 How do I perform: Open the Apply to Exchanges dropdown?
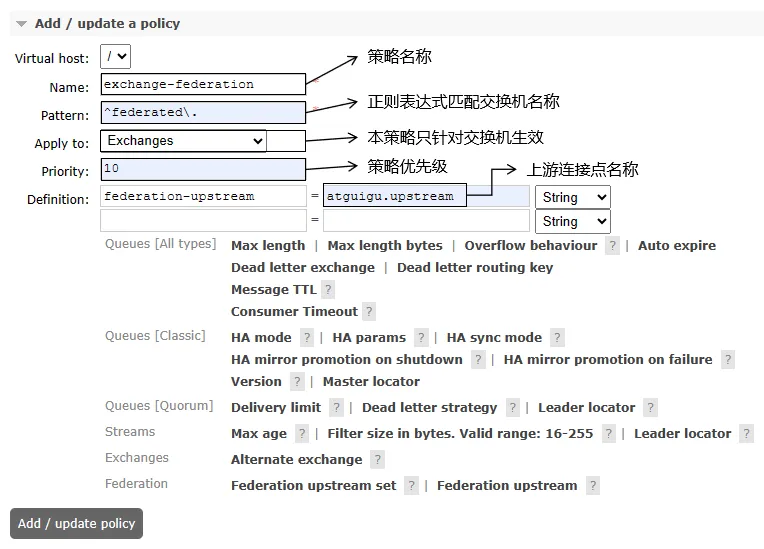pos(184,142)
